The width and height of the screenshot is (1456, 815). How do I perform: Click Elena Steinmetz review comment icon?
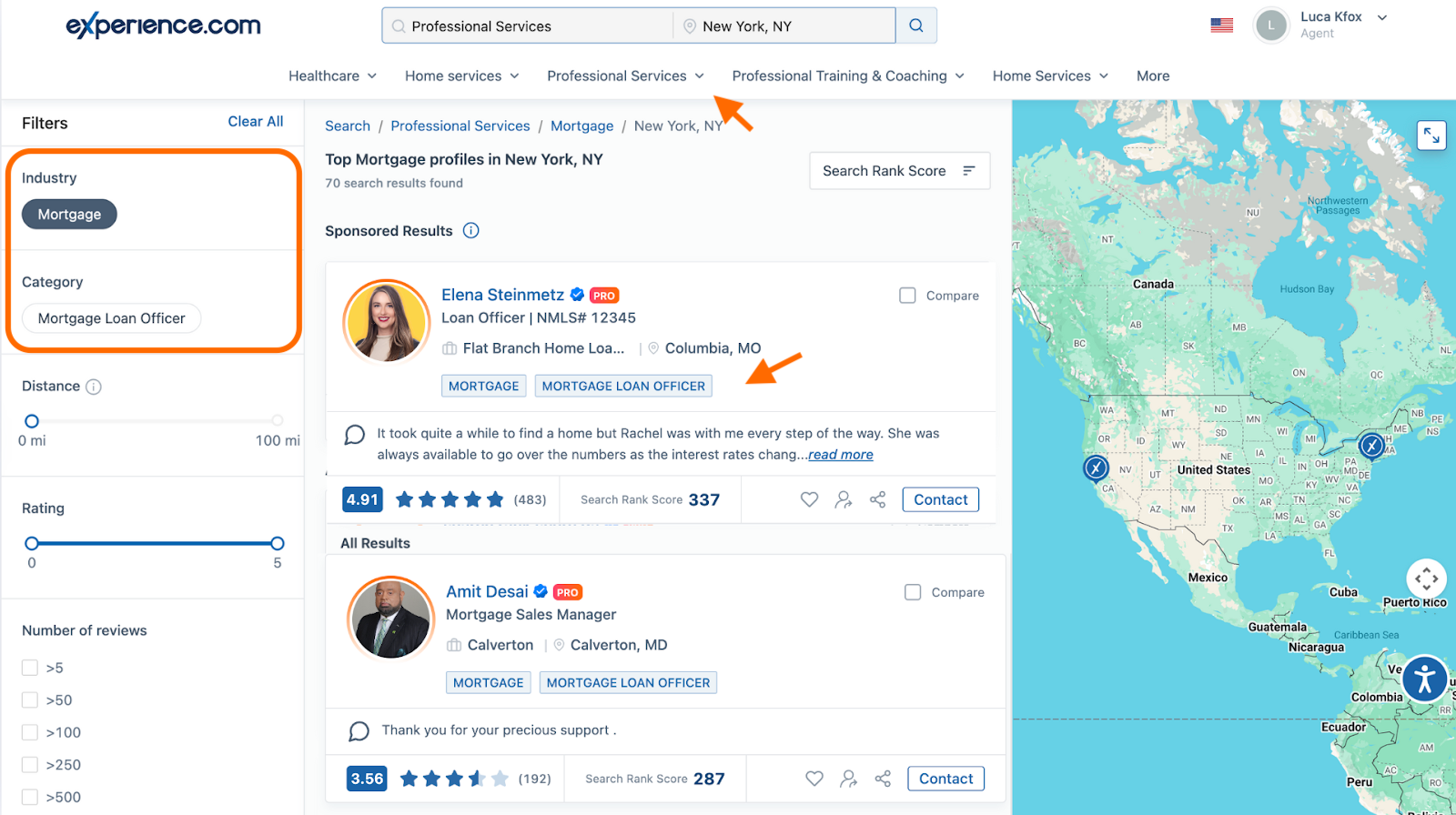[x=355, y=435]
